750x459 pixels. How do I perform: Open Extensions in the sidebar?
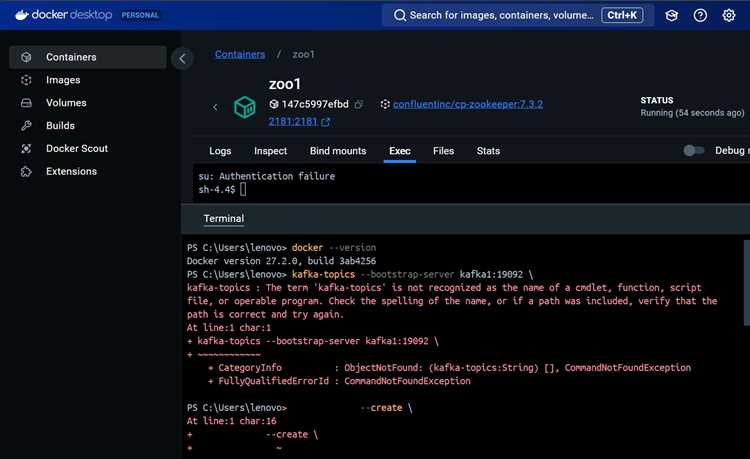click(88, 171)
